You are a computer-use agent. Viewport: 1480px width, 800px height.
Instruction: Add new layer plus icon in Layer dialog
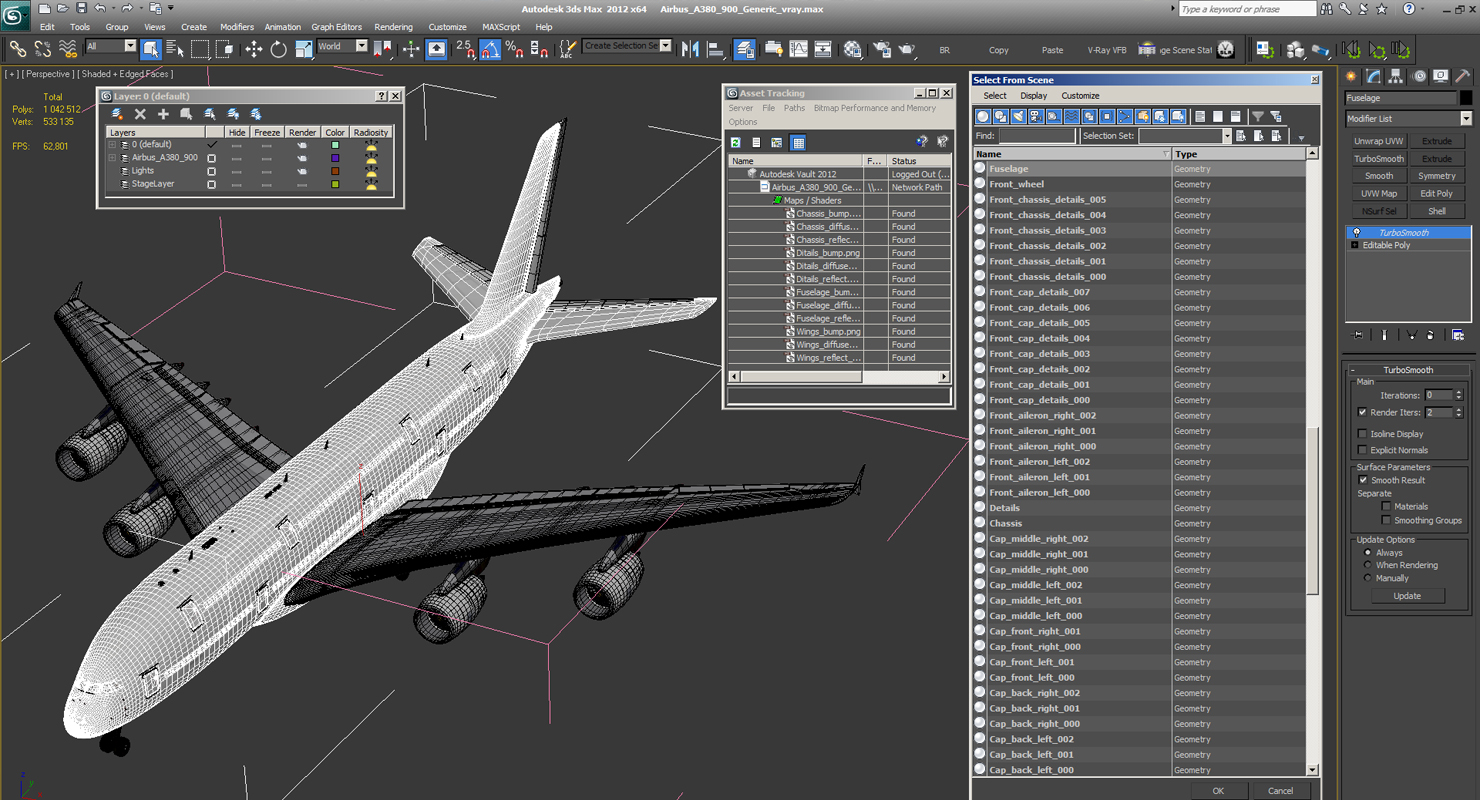coord(163,114)
